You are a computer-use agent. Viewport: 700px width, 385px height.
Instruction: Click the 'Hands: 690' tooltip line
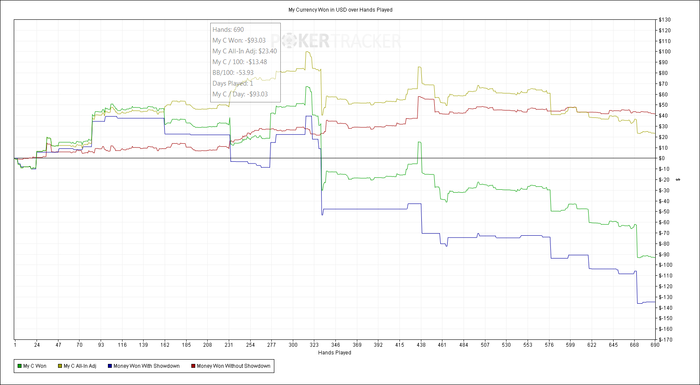click(x=228, y=29)
